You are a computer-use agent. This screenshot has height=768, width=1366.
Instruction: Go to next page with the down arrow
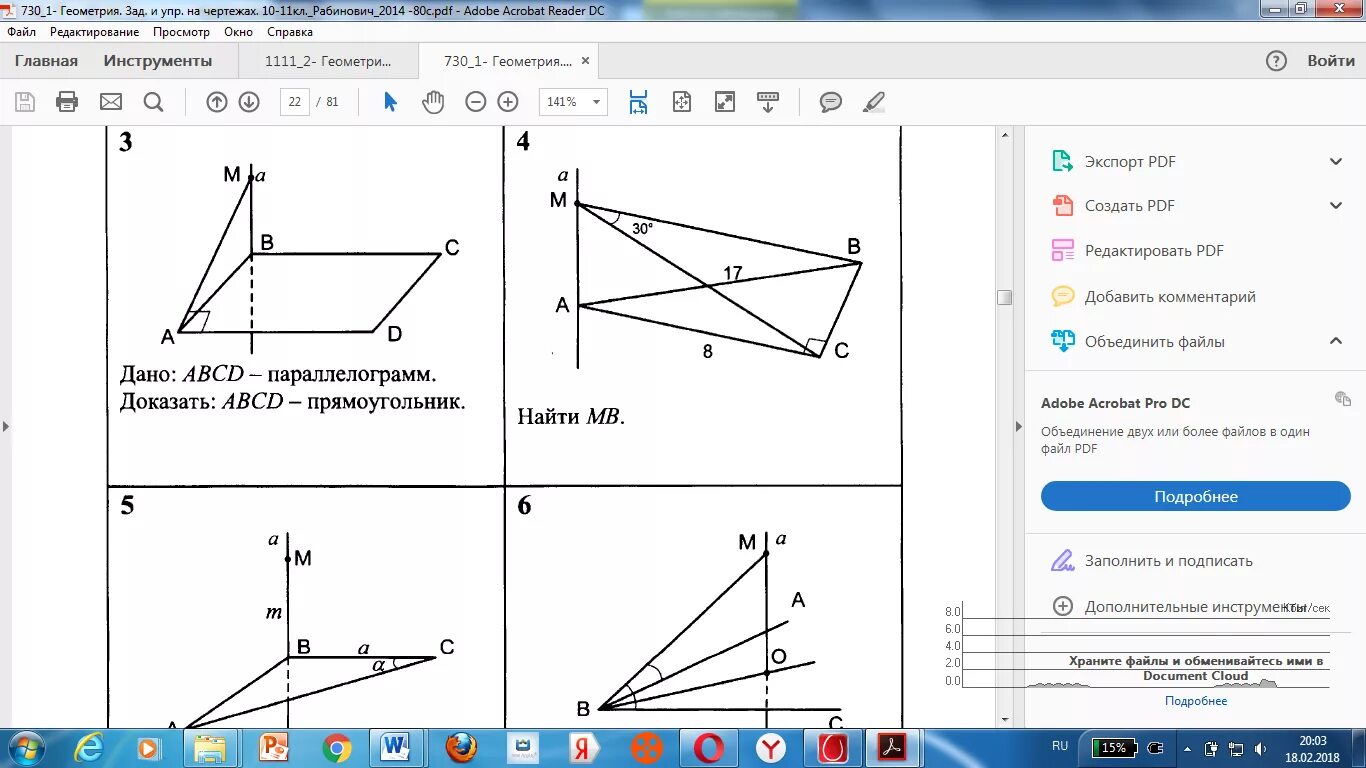pyautogui.click(x=249, y=102)
